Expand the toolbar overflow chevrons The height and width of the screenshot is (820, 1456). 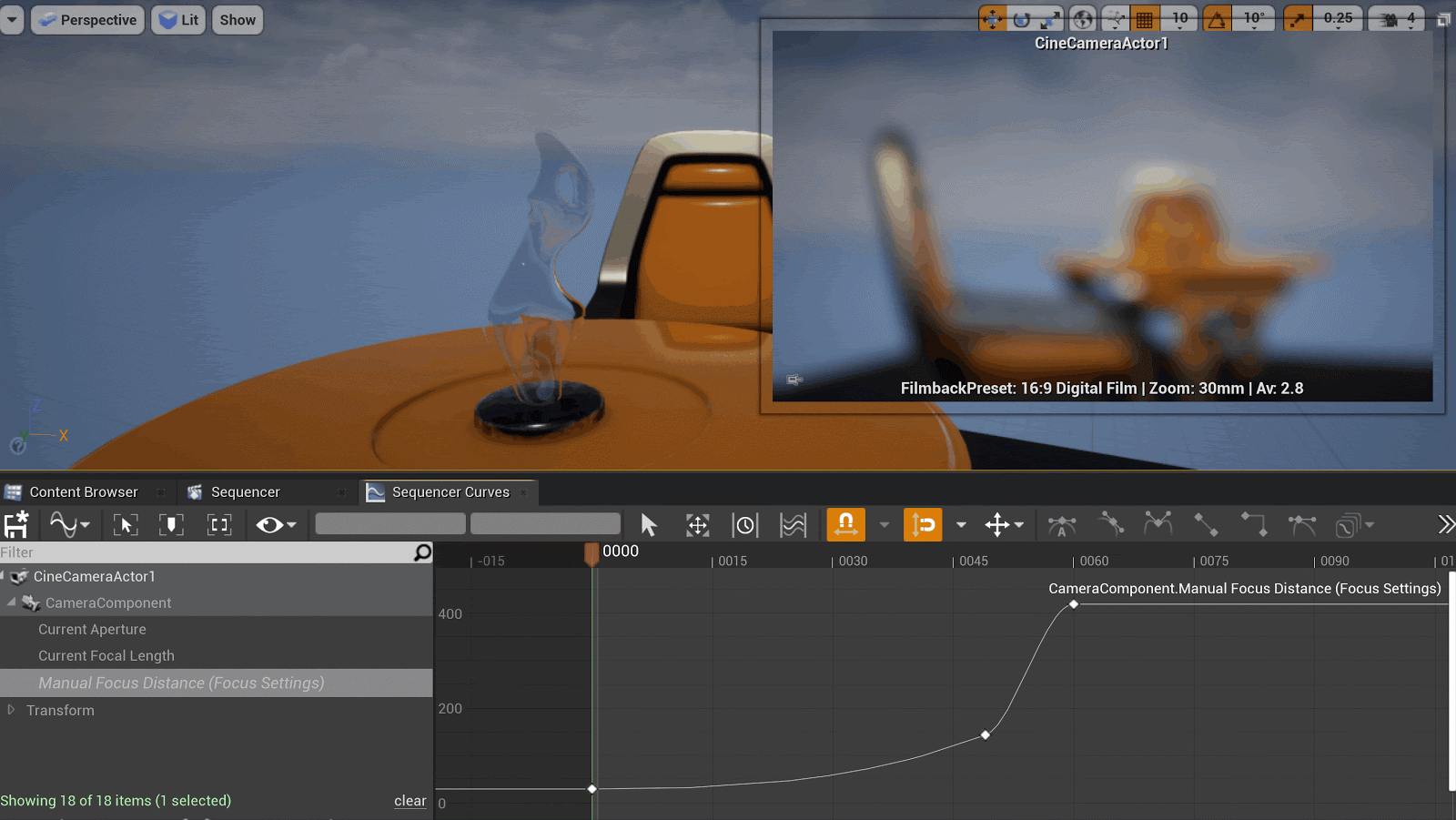(1446, 524)
